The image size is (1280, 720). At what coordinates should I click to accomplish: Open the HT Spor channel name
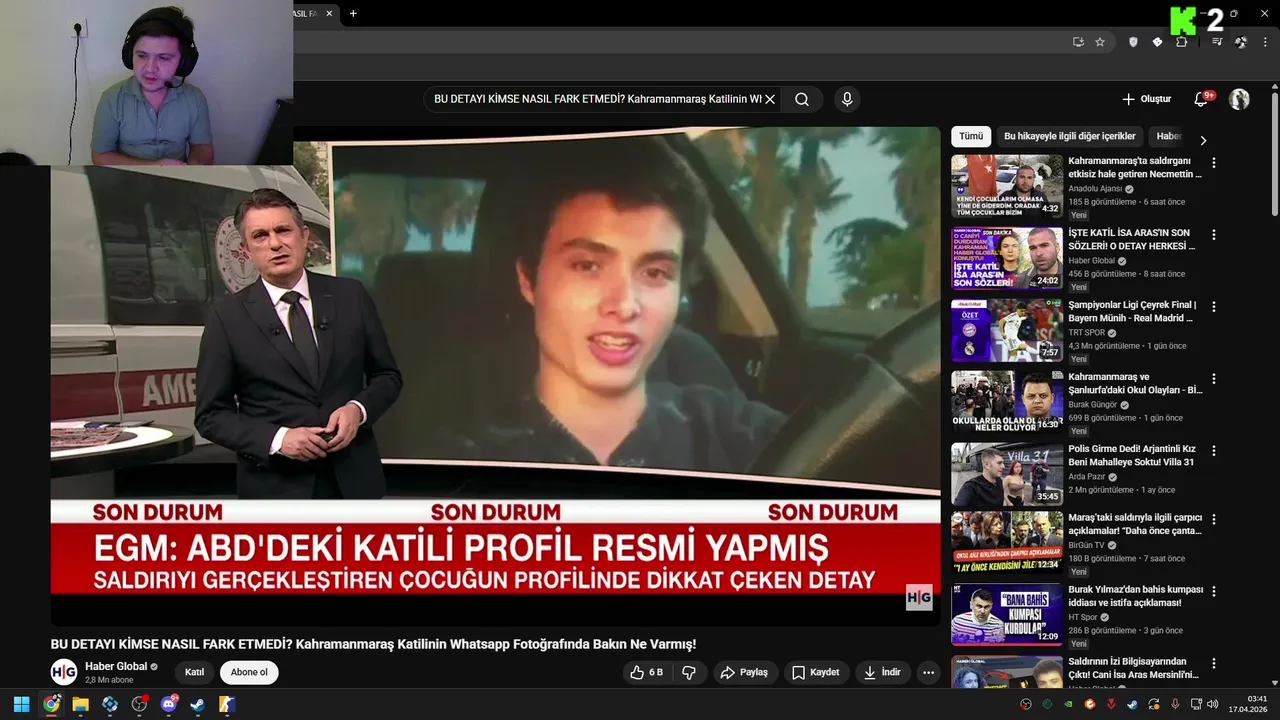1083,617
